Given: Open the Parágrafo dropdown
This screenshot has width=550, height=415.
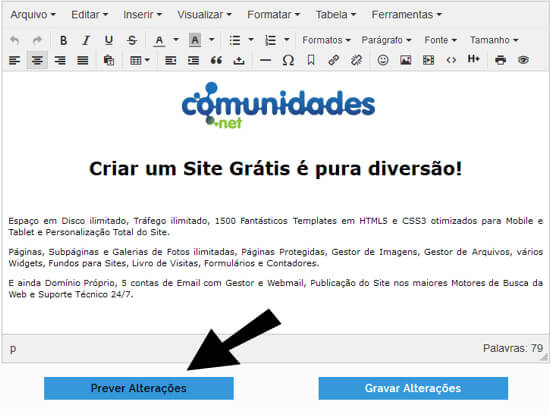Looking at the screenshot, I should point(386,40).
